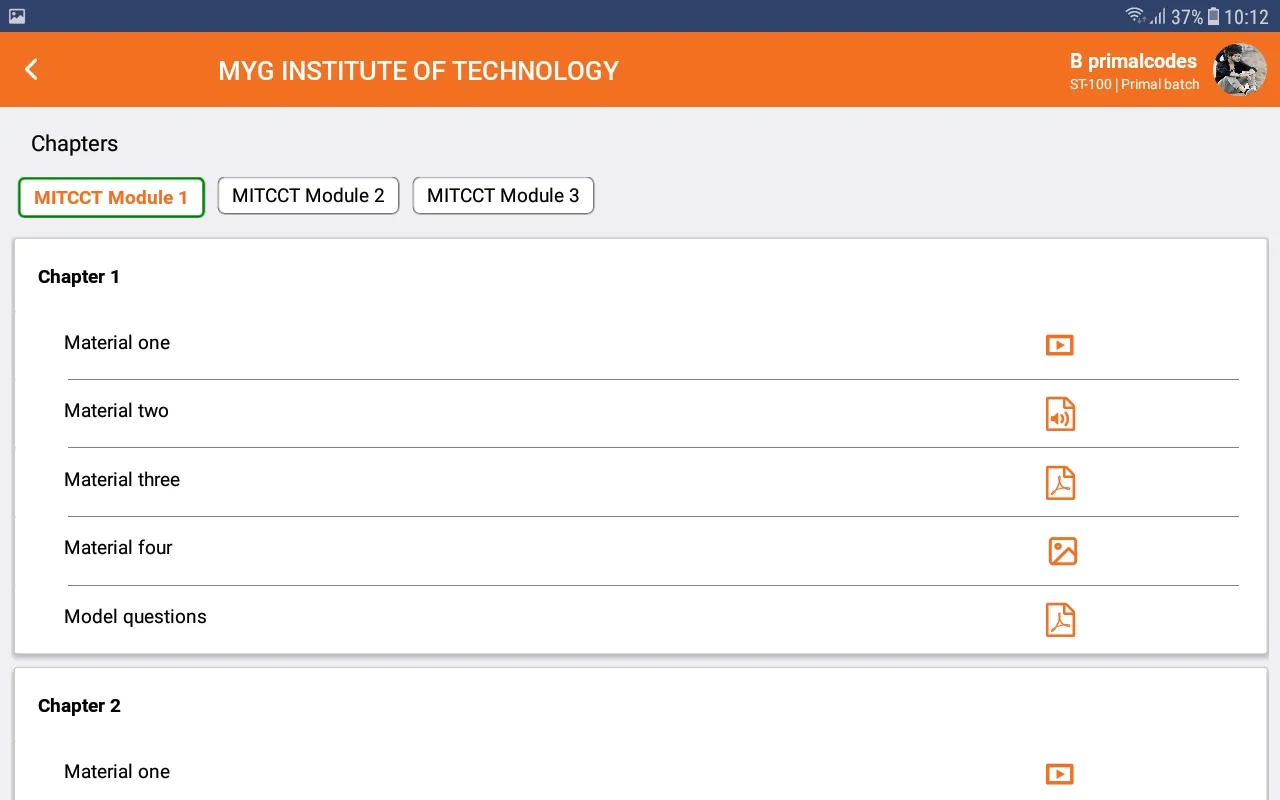This screenshot has width=1280, height=800.
Task: Open Model questions PDF icon
Action: (1060, 620)
